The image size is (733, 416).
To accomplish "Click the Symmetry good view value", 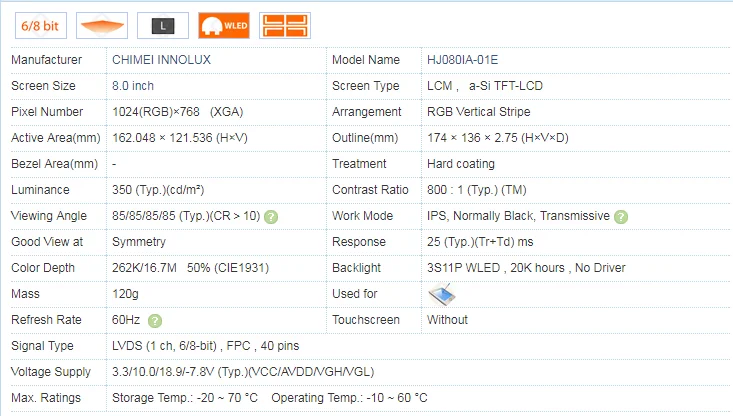I will (x=139, y=242).
